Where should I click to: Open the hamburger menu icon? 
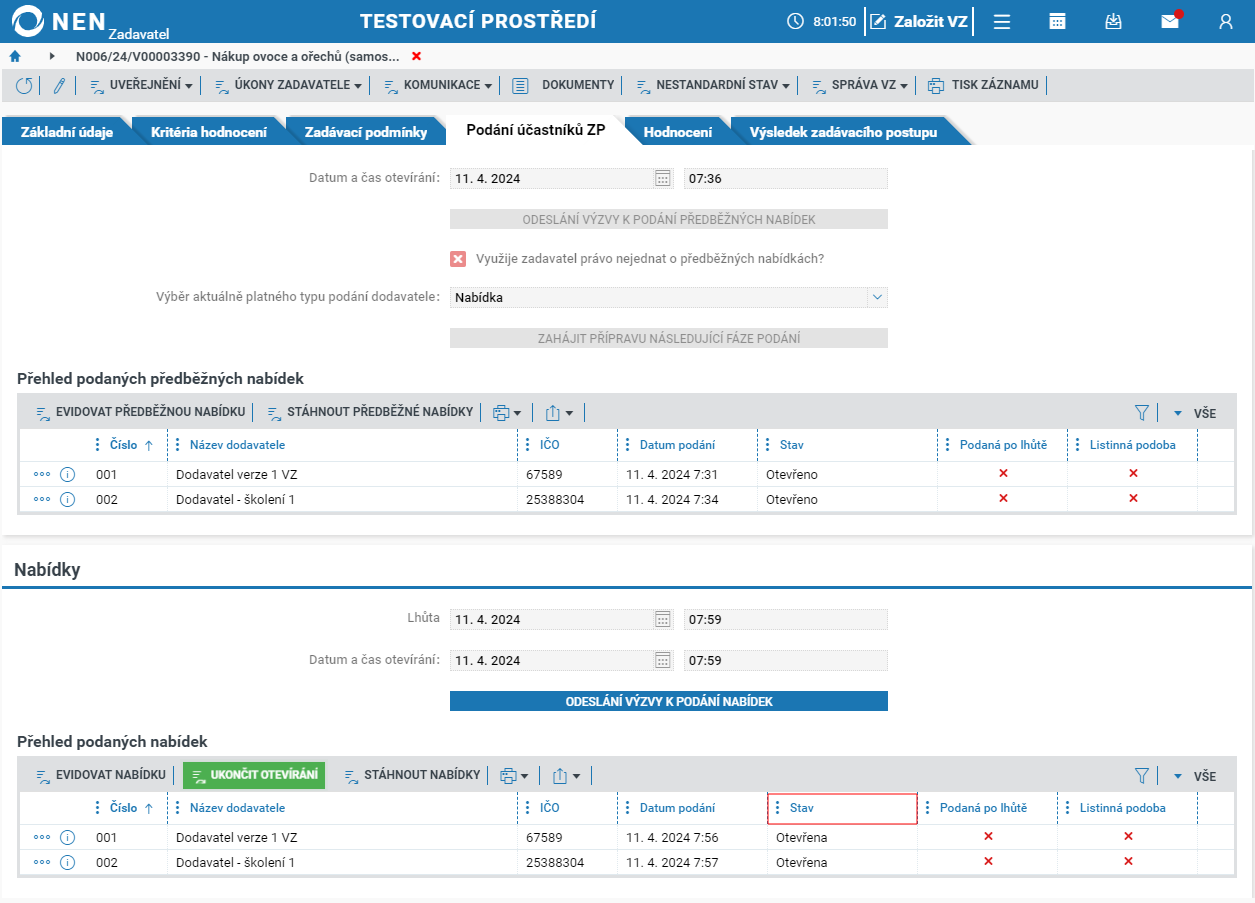(x=1001, y=21)
